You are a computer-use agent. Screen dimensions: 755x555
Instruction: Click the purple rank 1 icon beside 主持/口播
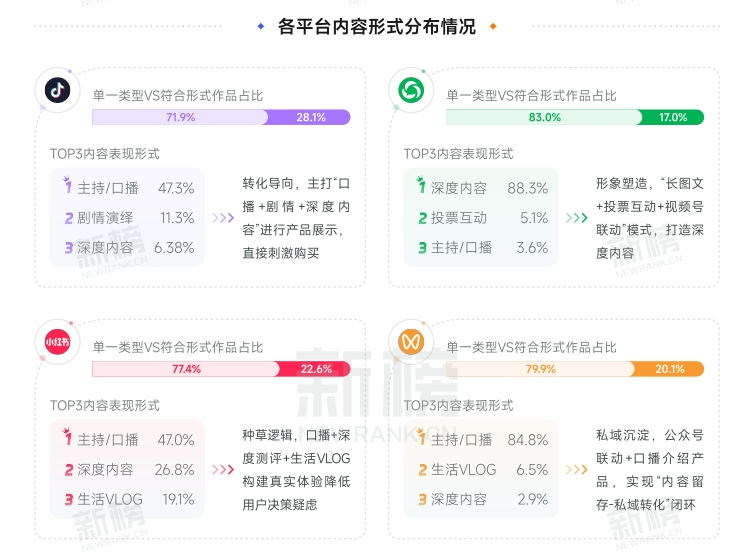(67, 187)
